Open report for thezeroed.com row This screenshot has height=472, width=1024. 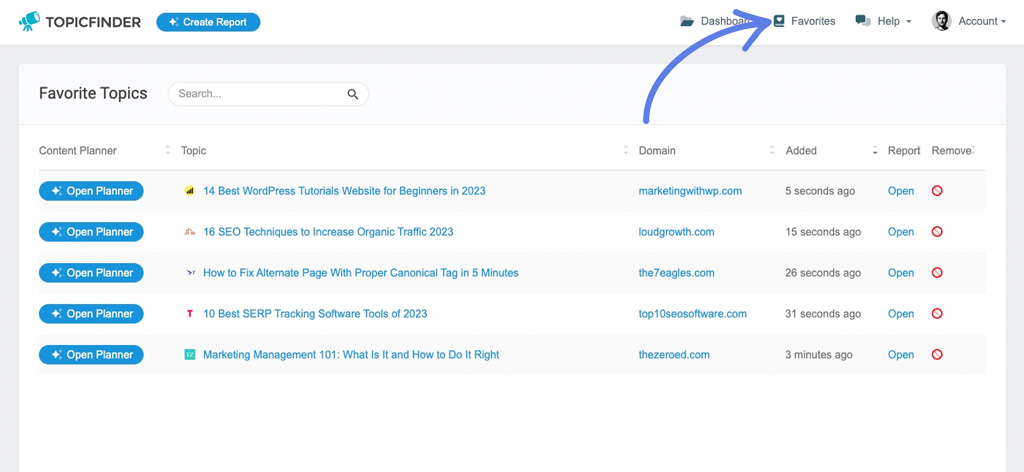coord(901,354)
